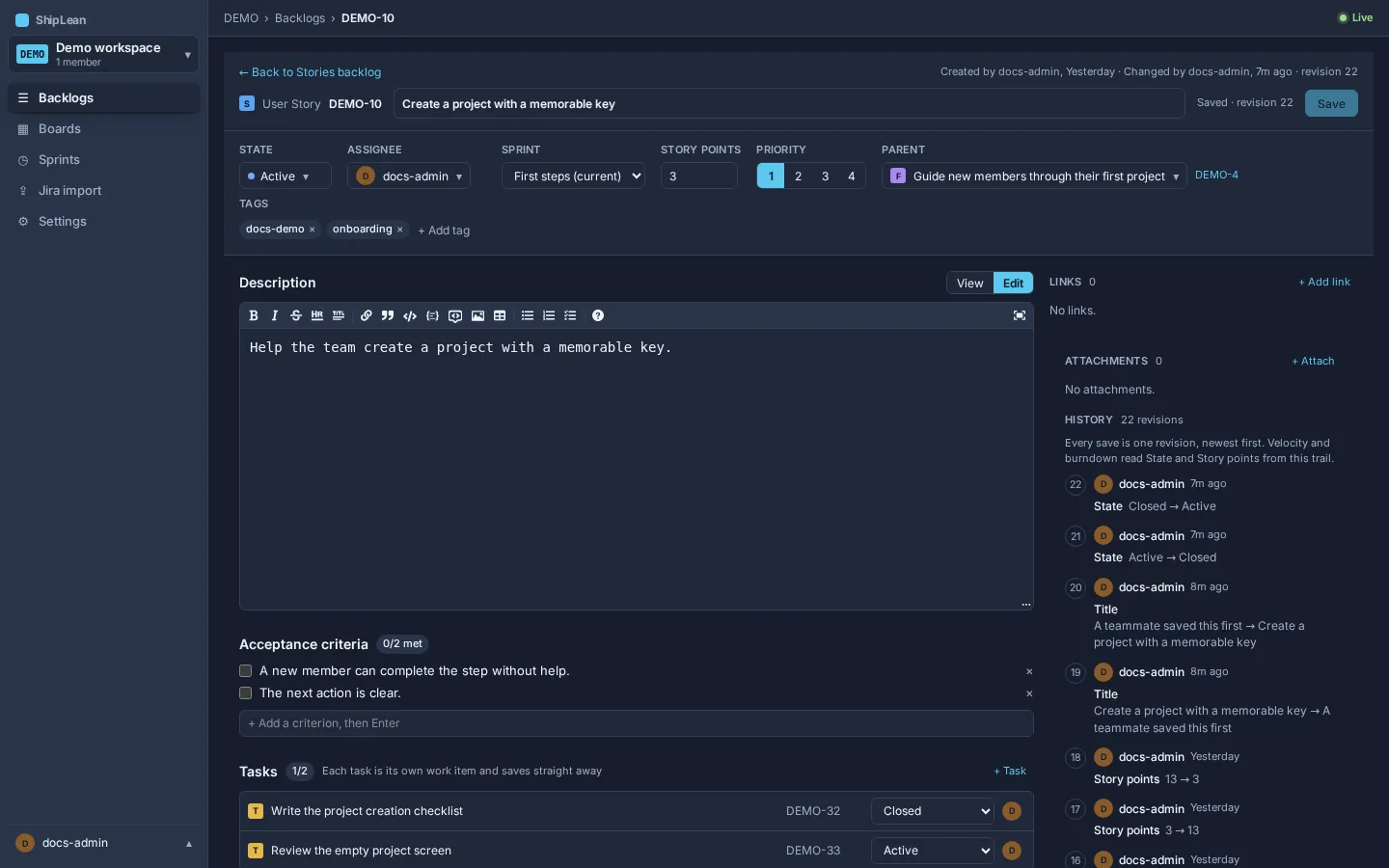Screen dimensions: 1389x868
Task: Go to the DEMO breadcrumb
Action: pos(241,18)
